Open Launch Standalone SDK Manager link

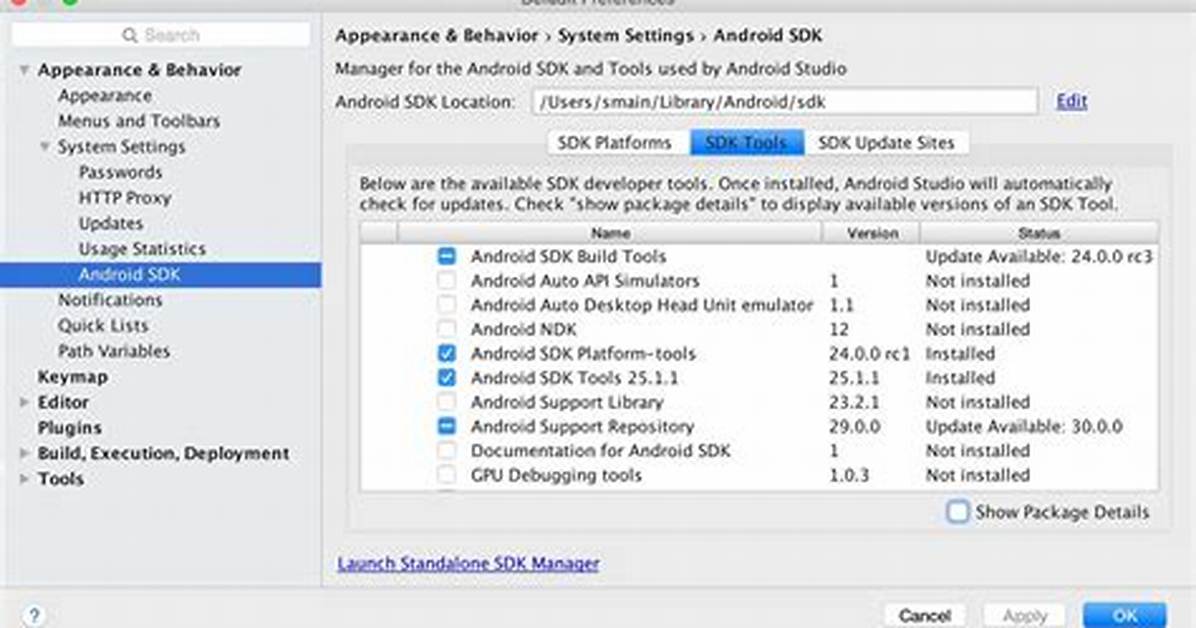tap(468, 564)
